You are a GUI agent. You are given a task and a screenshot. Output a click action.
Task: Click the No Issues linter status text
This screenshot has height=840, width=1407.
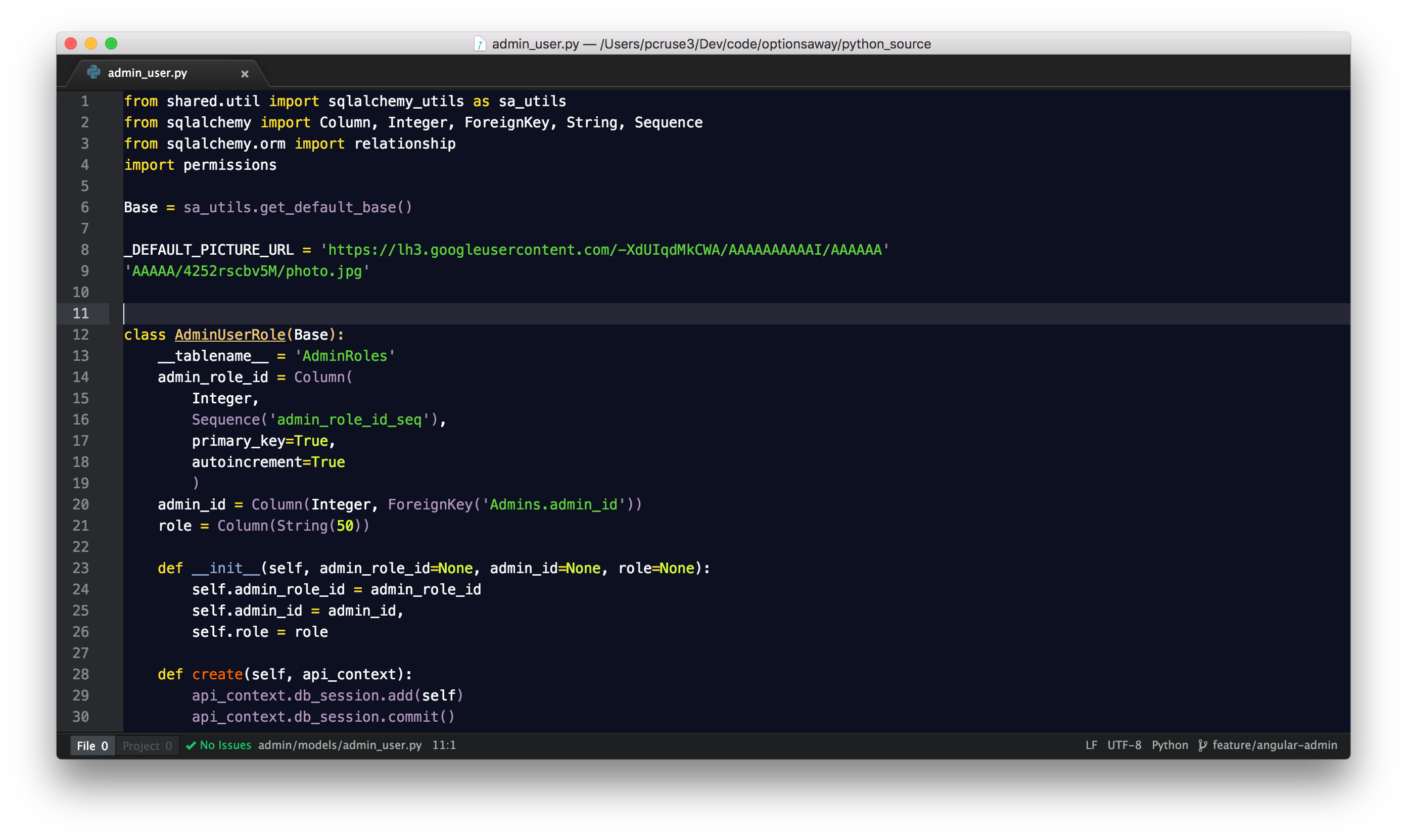point(225,745)
